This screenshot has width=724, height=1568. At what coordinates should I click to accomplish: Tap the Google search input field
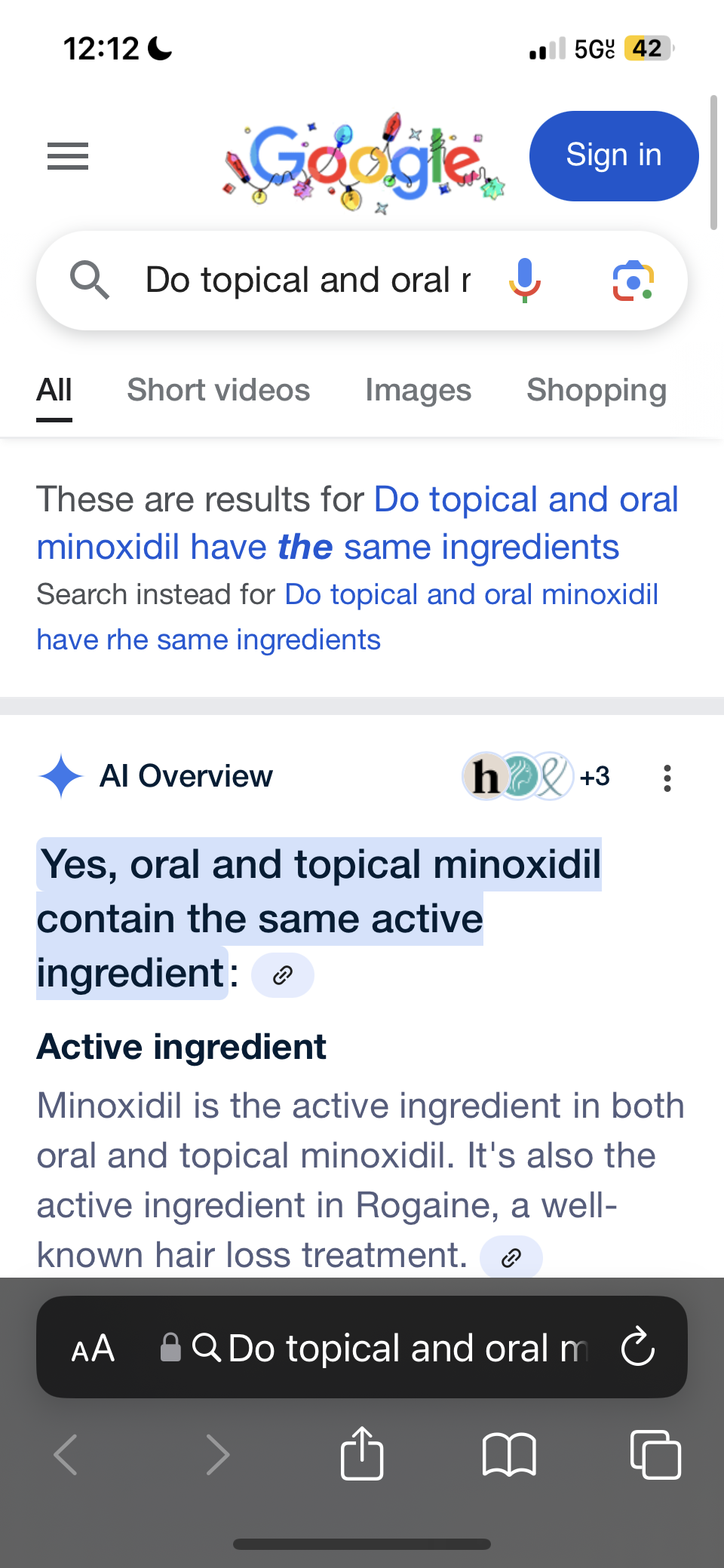308,281
